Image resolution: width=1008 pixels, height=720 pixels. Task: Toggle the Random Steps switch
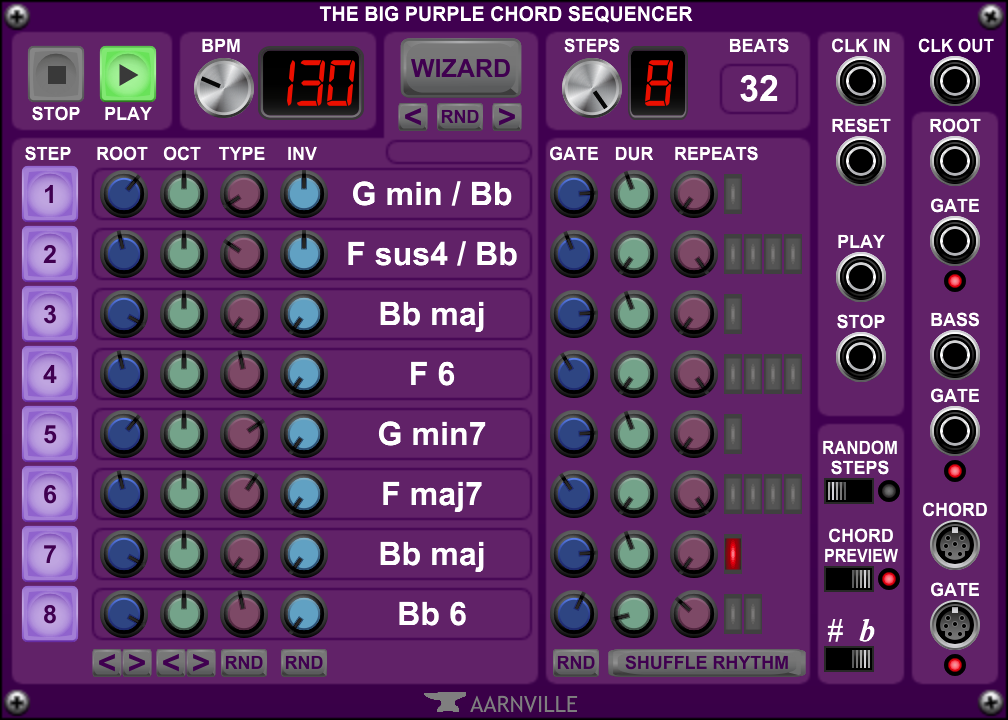(848, 491)
